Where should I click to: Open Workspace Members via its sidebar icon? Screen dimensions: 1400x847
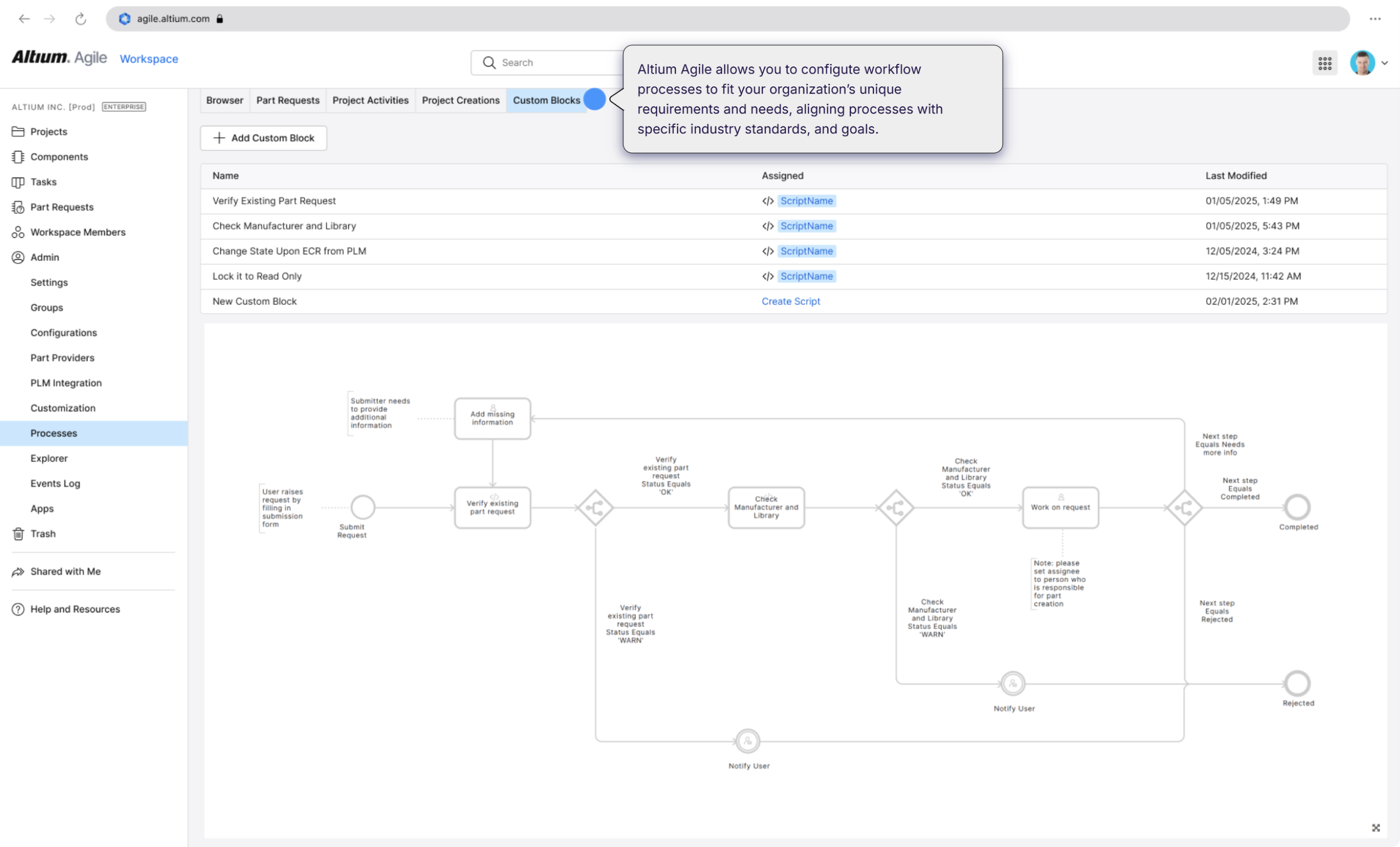pos(18,232)
